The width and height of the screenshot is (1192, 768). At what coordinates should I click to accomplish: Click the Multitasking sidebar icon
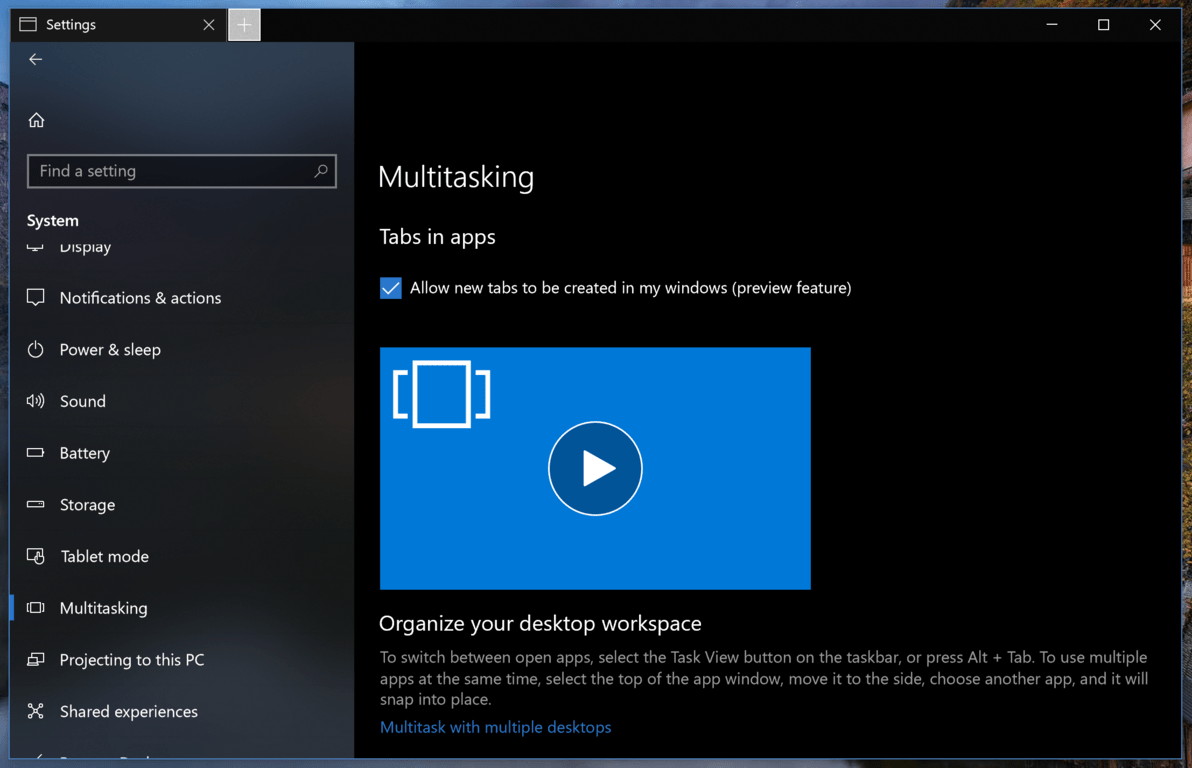[36, 608]
